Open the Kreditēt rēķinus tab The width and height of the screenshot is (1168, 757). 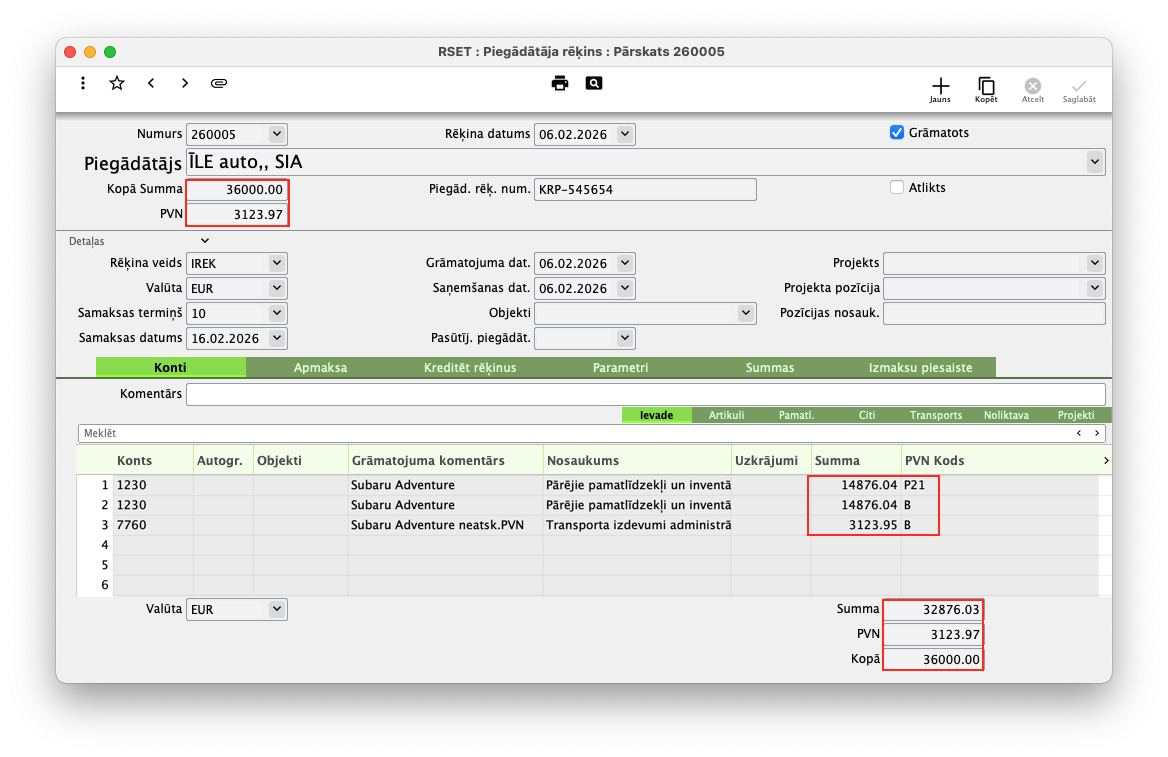[x=470, y=368]
